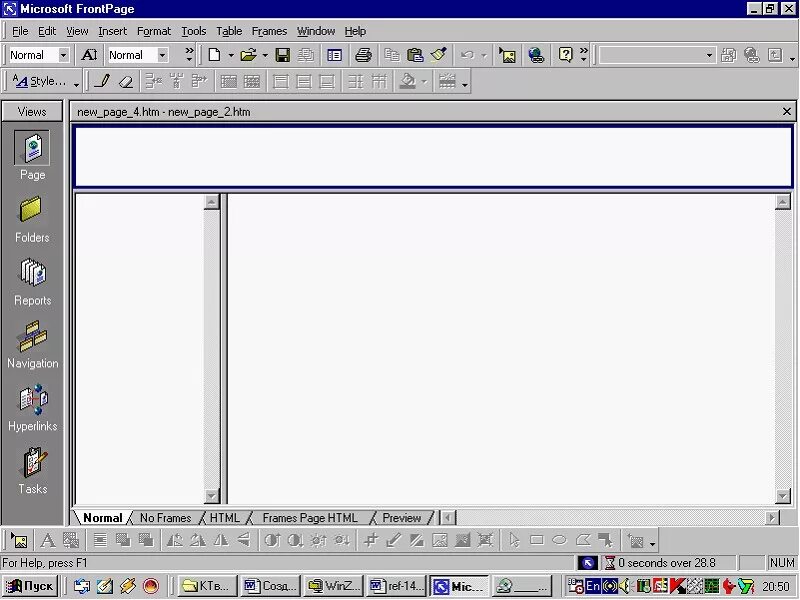The height and width of the screenshot is (600, 800).
Task: Select the Normal editing tab
Action: point(102,518)
